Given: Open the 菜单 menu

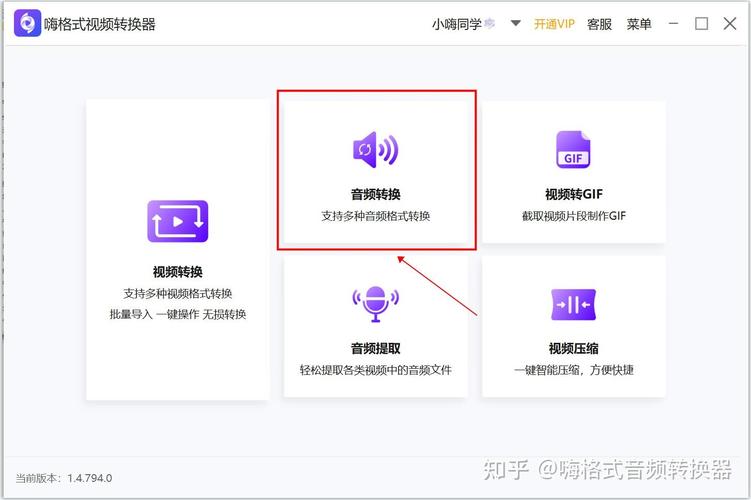Looking at the screenshot, I should coord(639,24).
